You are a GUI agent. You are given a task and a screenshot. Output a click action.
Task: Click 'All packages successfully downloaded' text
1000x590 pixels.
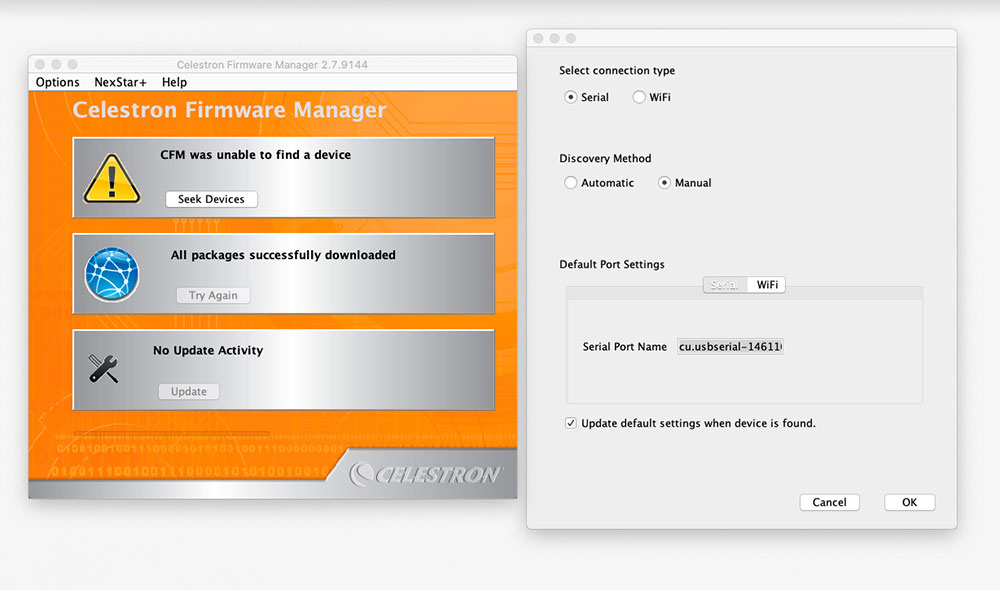click(283, 255)
